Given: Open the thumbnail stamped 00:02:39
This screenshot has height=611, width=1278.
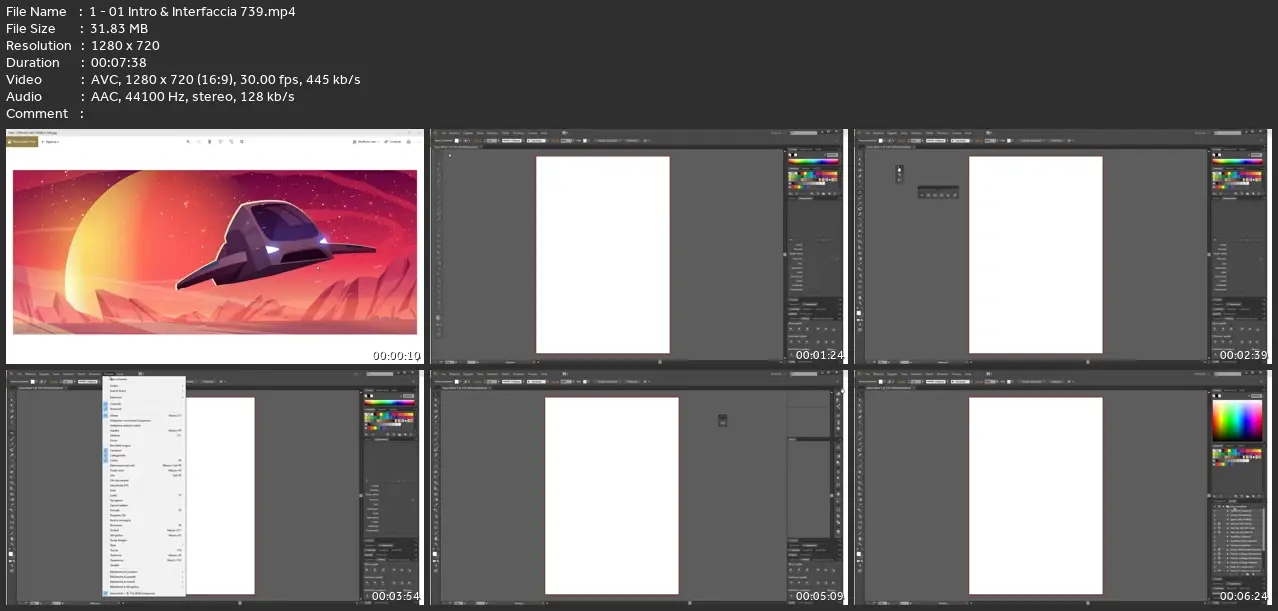Looking at the screenshot, I should (1062, 246).
